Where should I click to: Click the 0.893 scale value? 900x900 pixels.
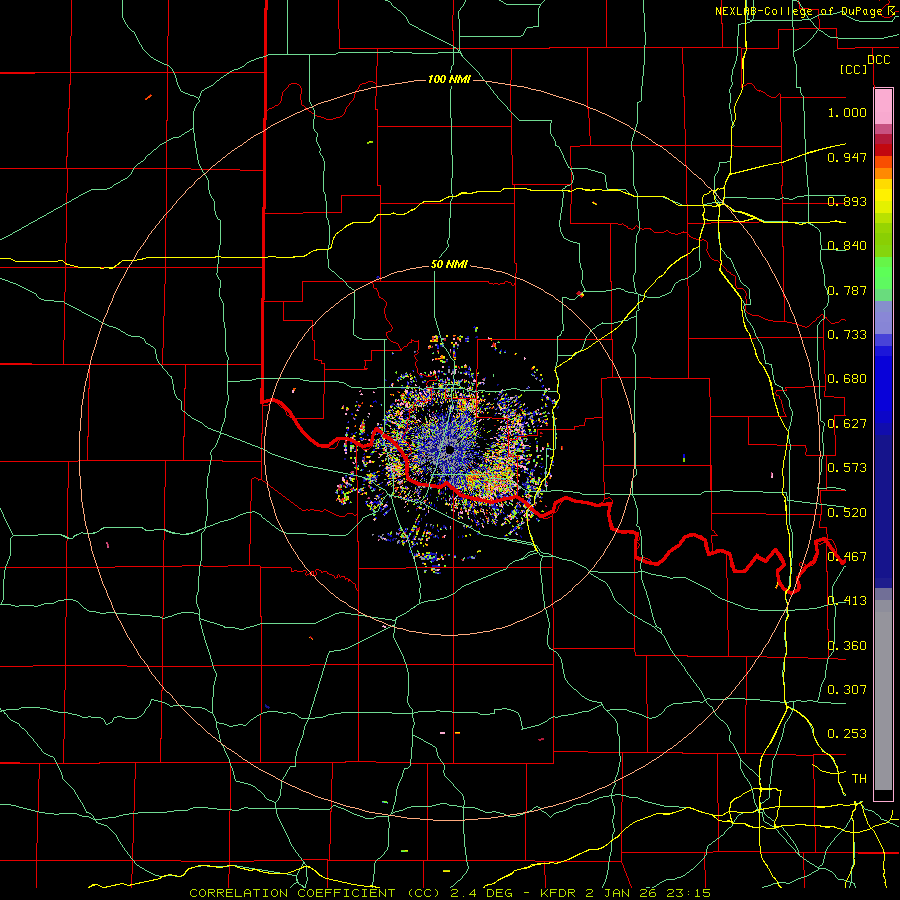[847, 201]
